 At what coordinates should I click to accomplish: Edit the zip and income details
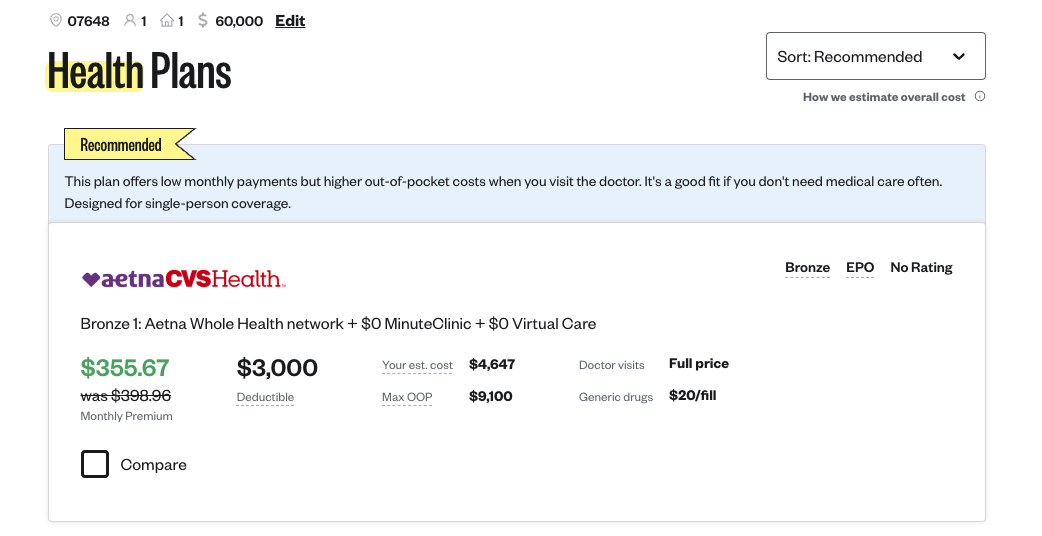(290, 21)
